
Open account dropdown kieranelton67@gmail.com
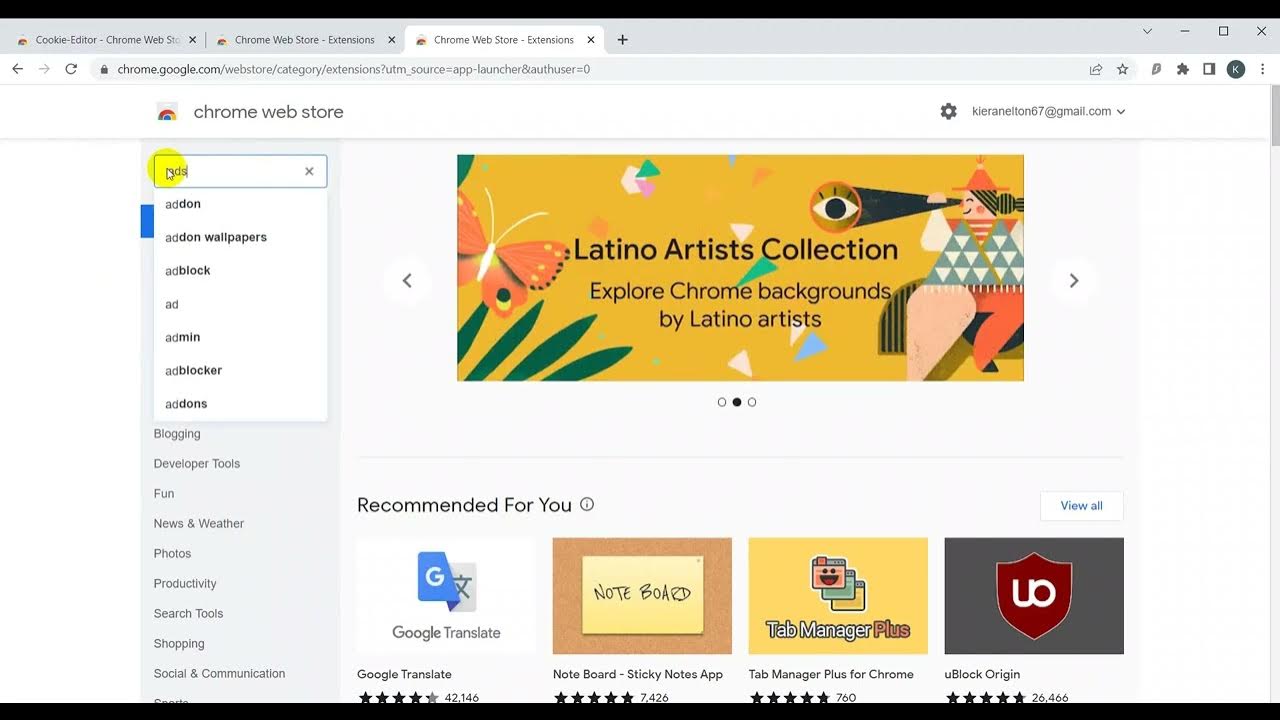click(x=1049, y=111)
